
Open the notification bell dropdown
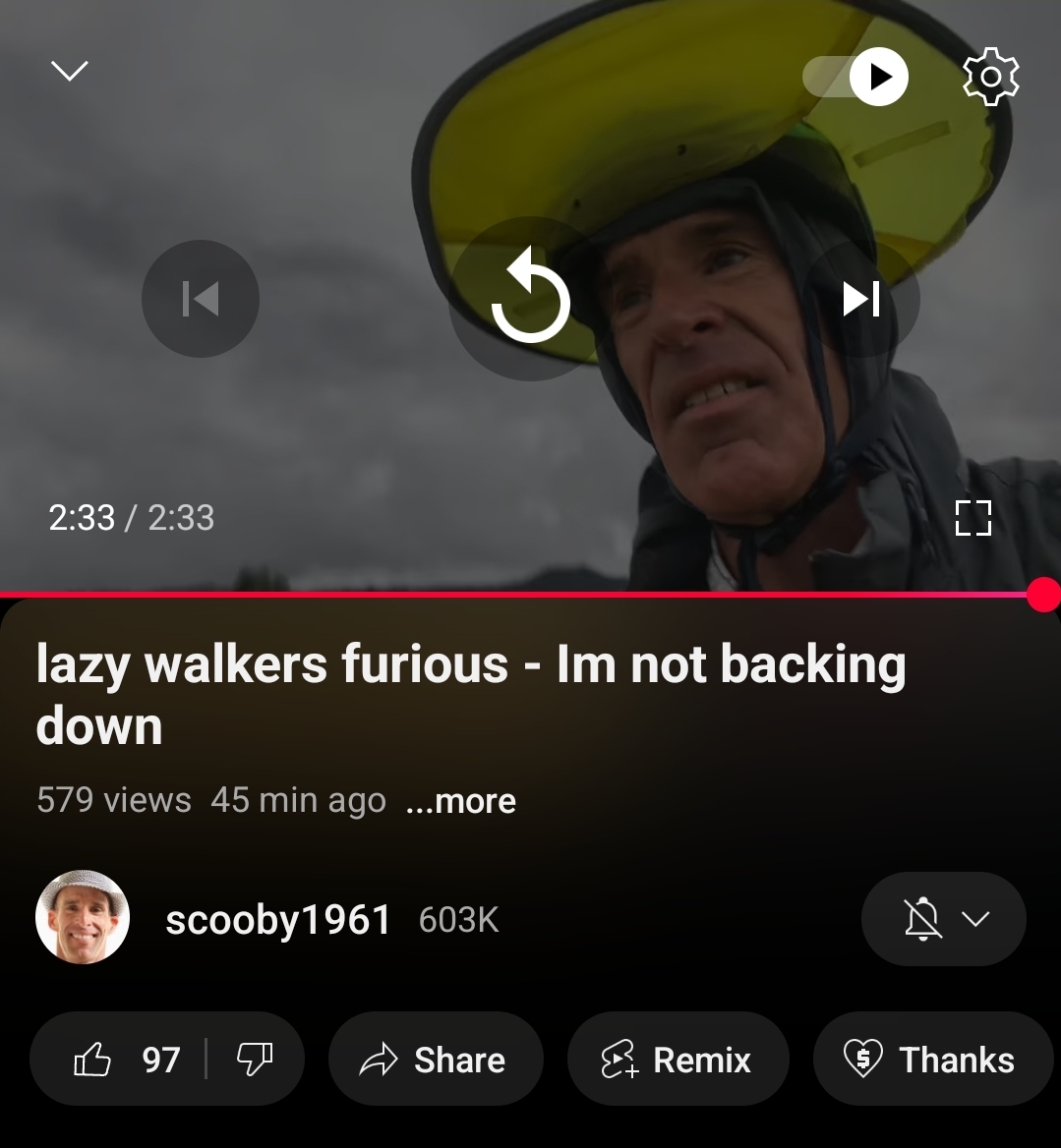[x=944, y=918]
